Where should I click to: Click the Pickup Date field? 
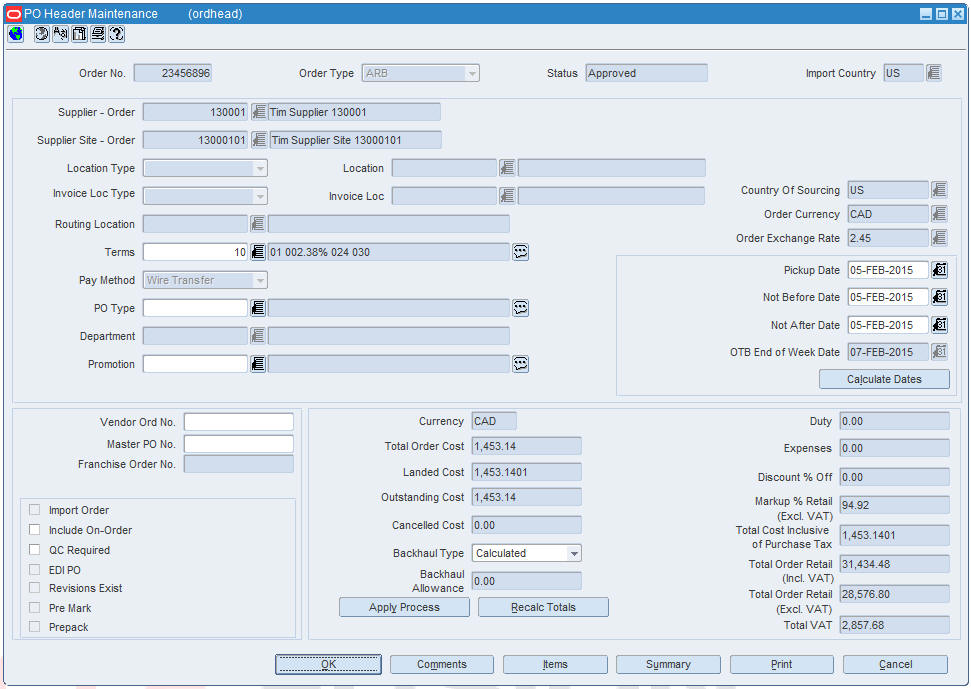pos(888,270)
